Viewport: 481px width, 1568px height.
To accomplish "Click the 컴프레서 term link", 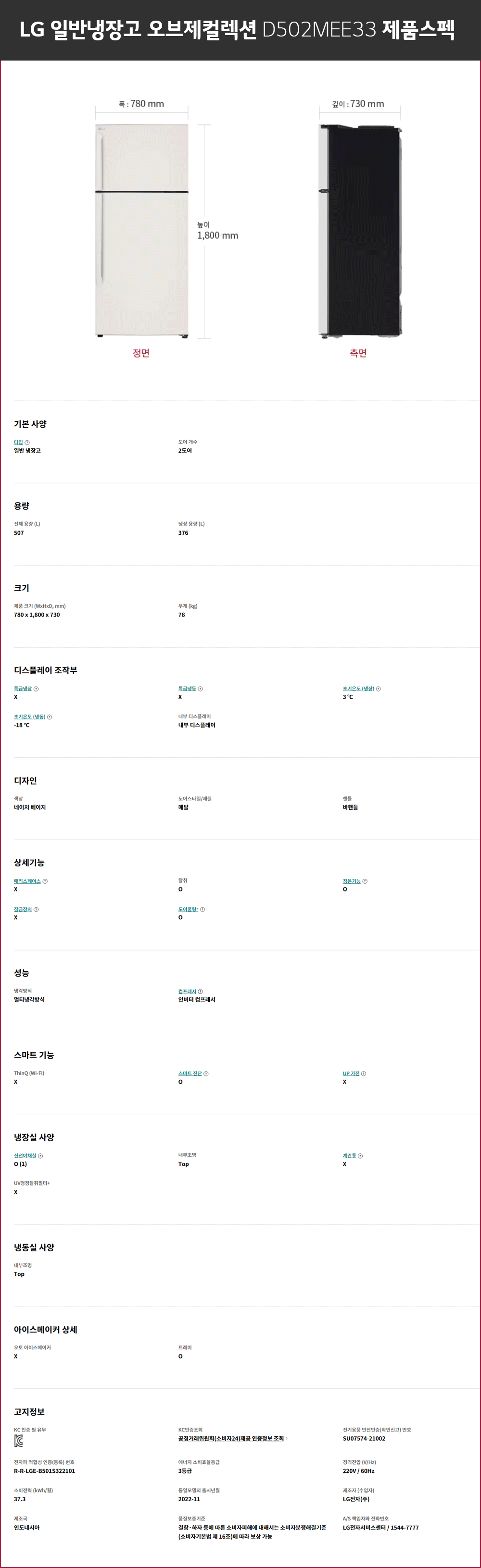I will click(x=187, y=991).
